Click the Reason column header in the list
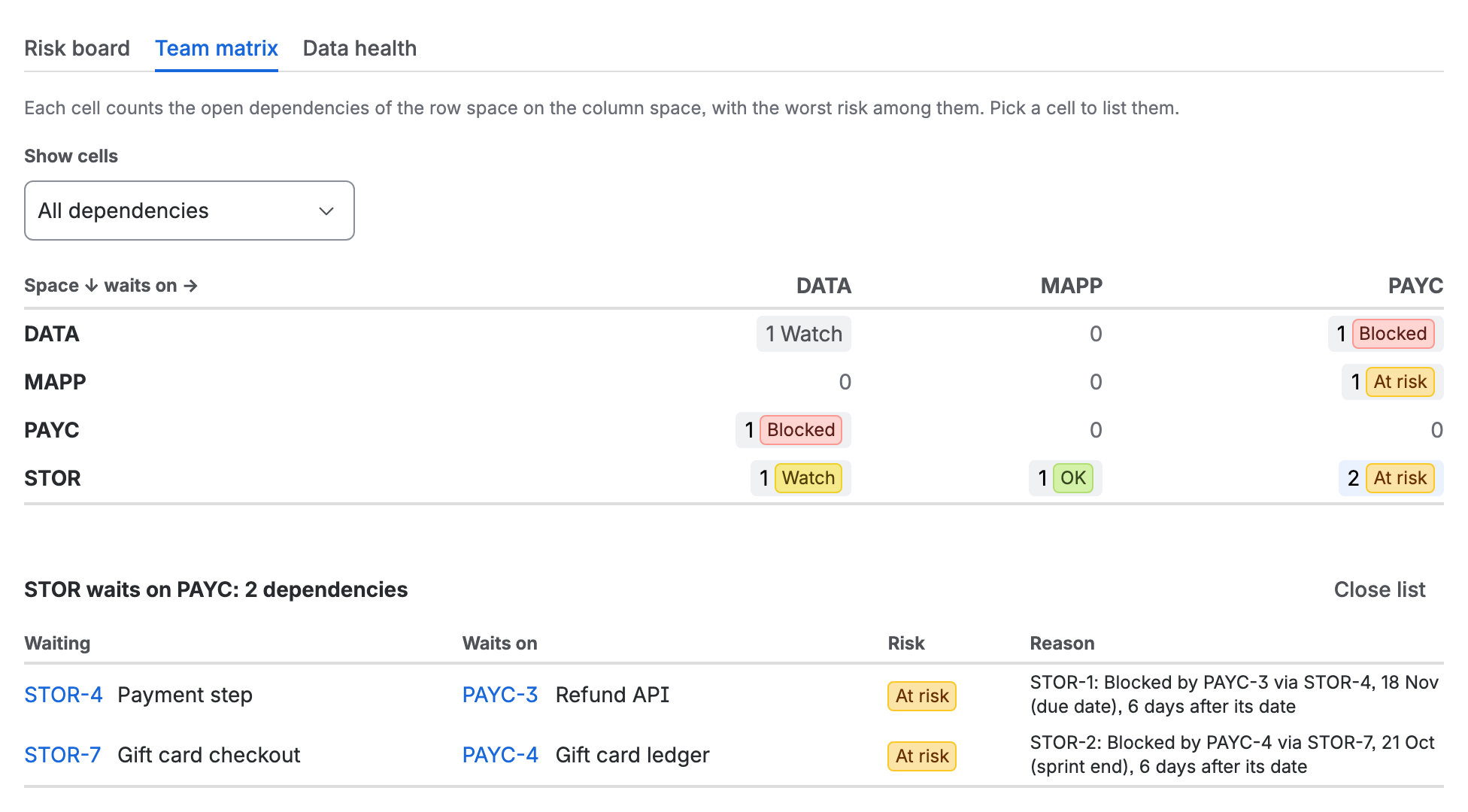The height and width of the screenshot is (812, 1468). pyautogui.click(x=1062, y=644)
